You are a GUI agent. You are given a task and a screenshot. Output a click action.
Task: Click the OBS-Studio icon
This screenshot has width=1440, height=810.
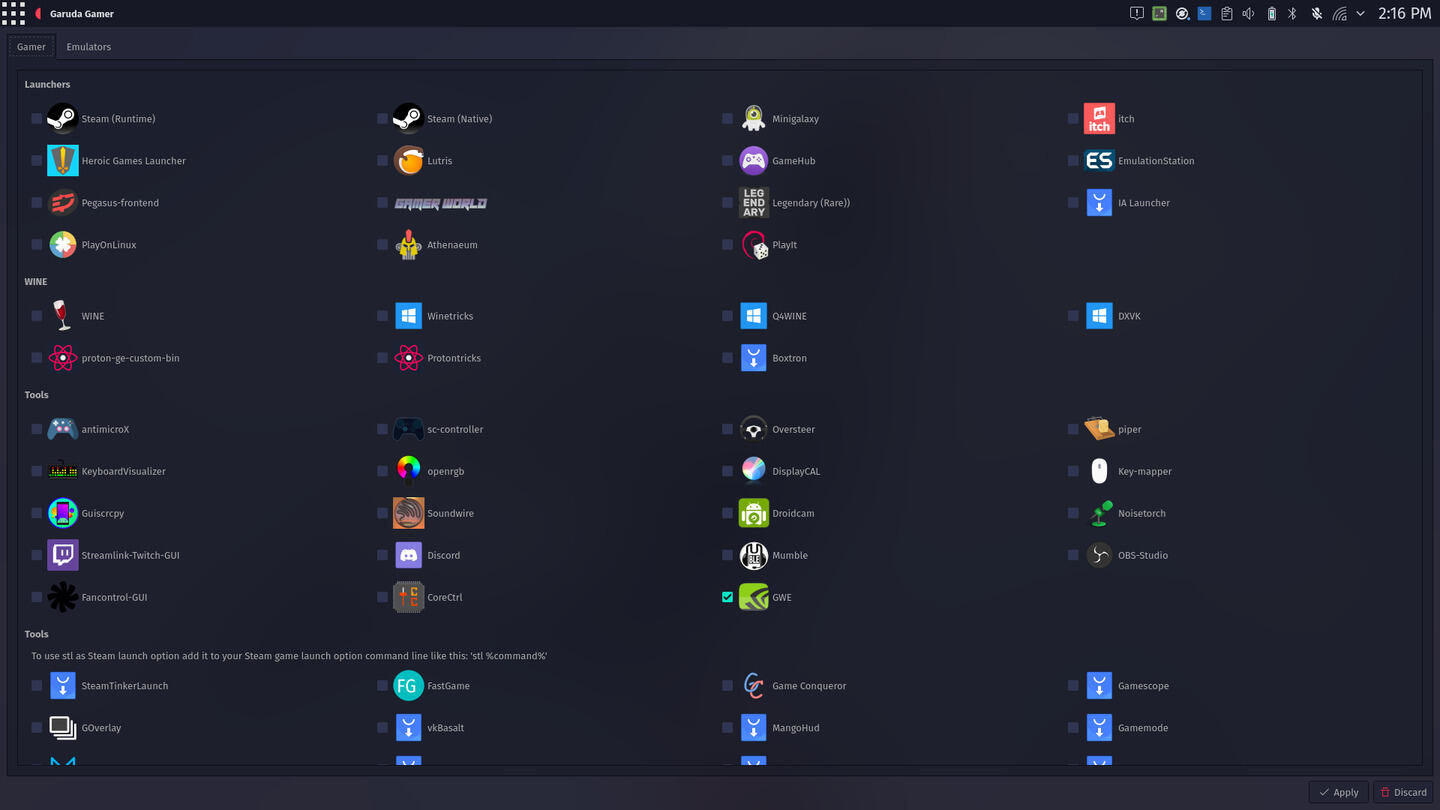[1099, 555]
